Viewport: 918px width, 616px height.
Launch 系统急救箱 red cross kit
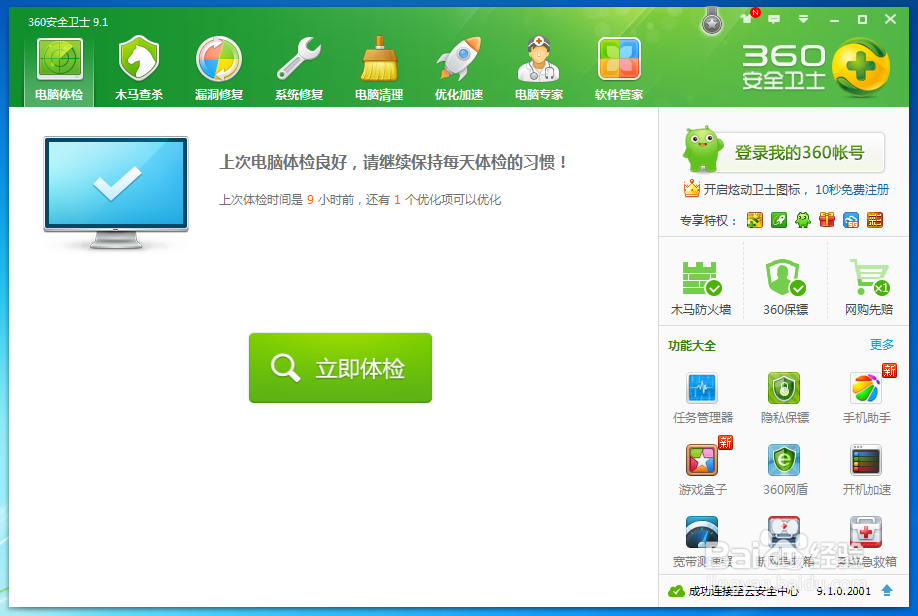866,542
